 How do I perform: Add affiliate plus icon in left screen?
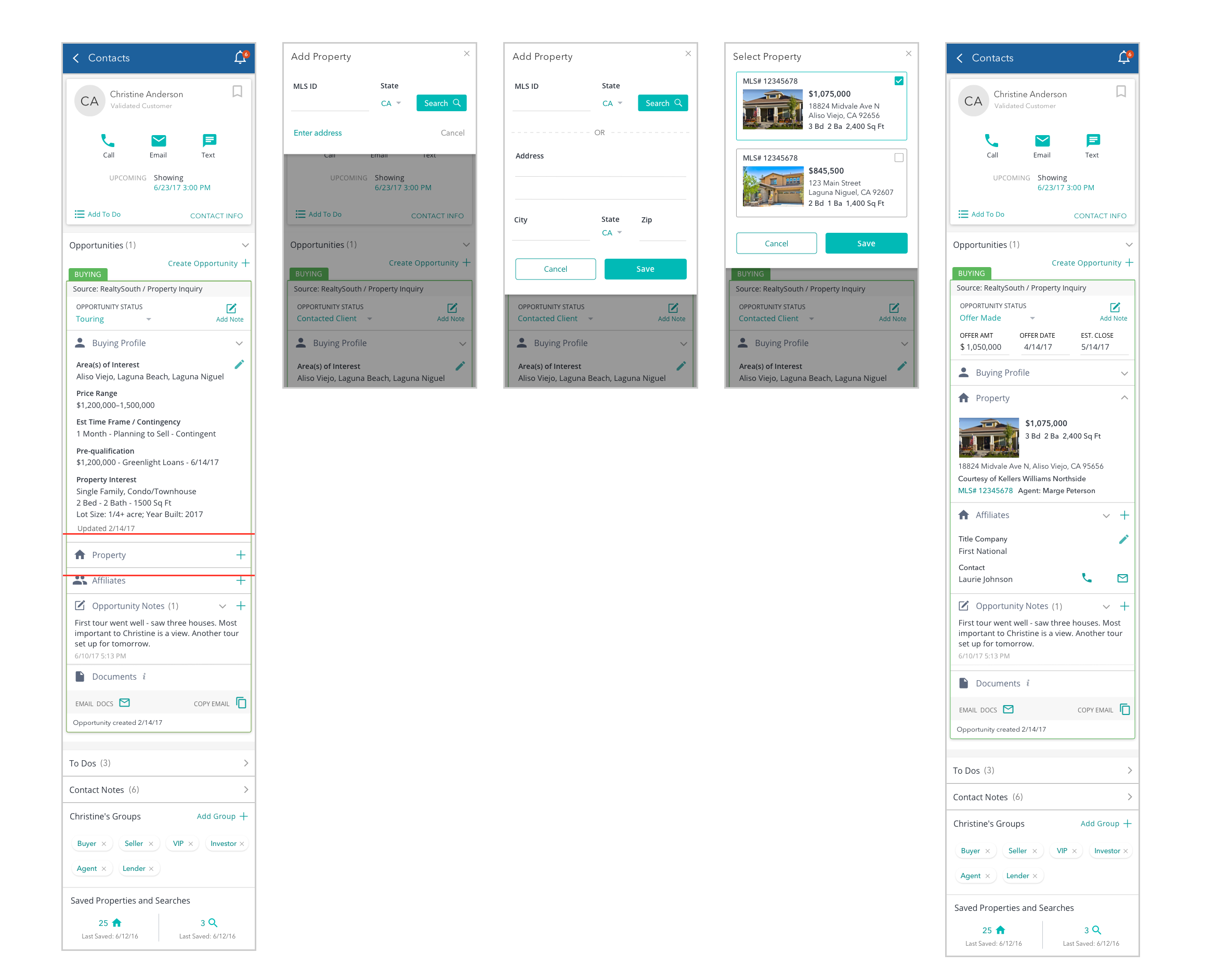coord(241,580)
